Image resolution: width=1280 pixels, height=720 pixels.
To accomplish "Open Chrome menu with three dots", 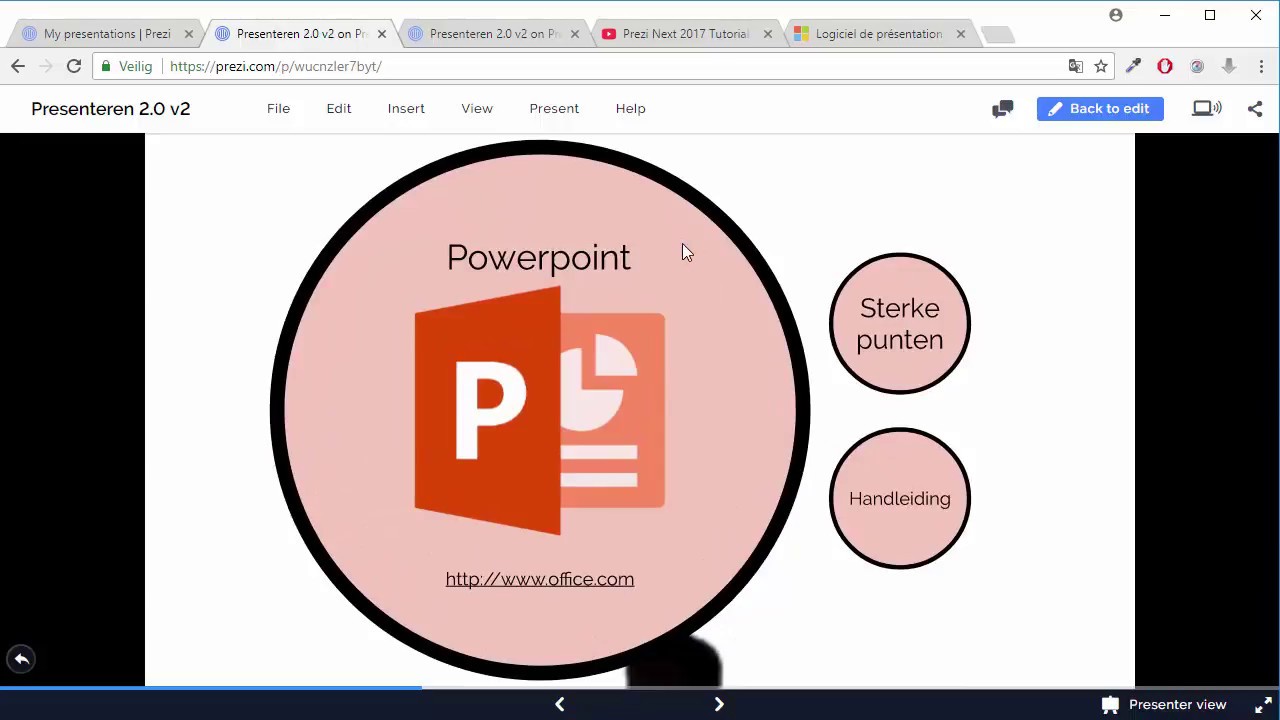I will (1261, 66).
